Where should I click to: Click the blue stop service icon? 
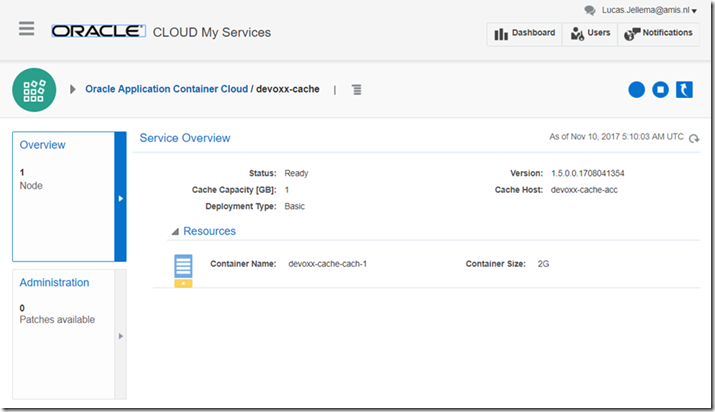point(660,90)
